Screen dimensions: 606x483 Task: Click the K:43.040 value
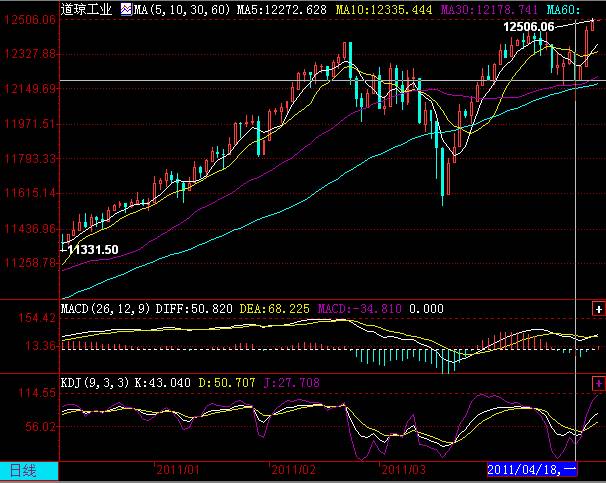pyautogui.click(x=162, y=383)
